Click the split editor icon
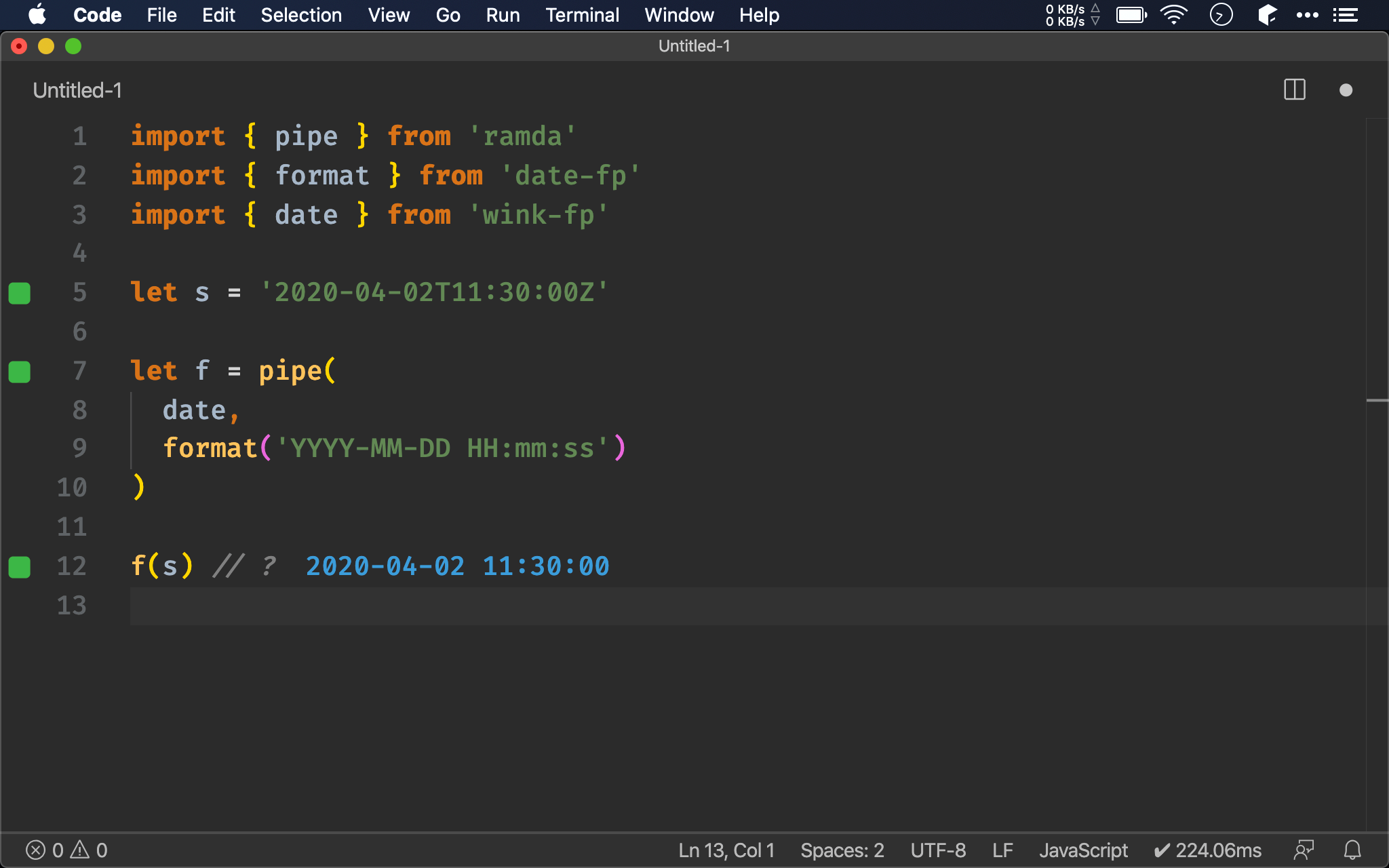Image resolution: width=1389 pixels, height=868 pixels. coord(1295,90)
